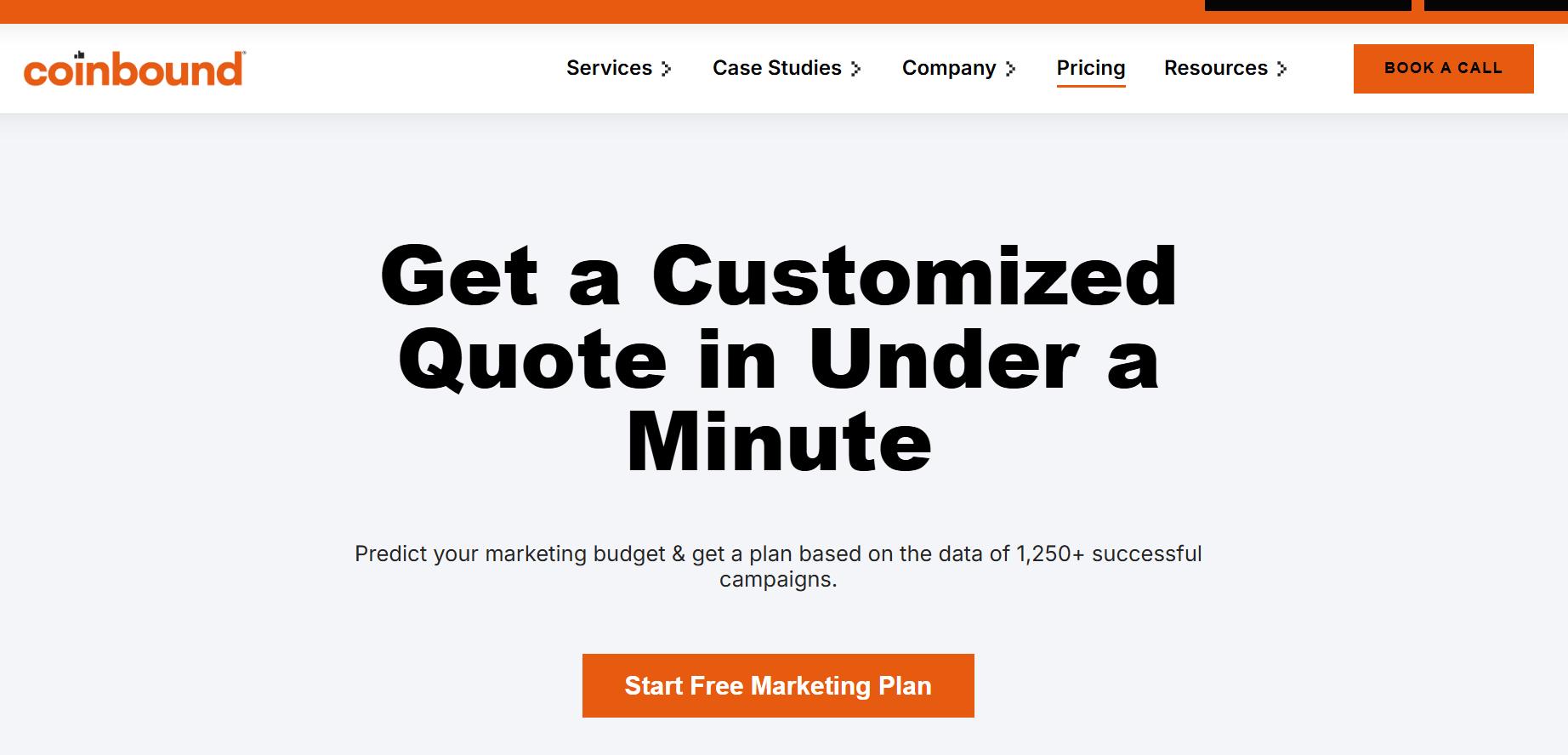The image size is (1568, 755).
Task: Click the Coinbound logo
Action: tap(134, 70)
